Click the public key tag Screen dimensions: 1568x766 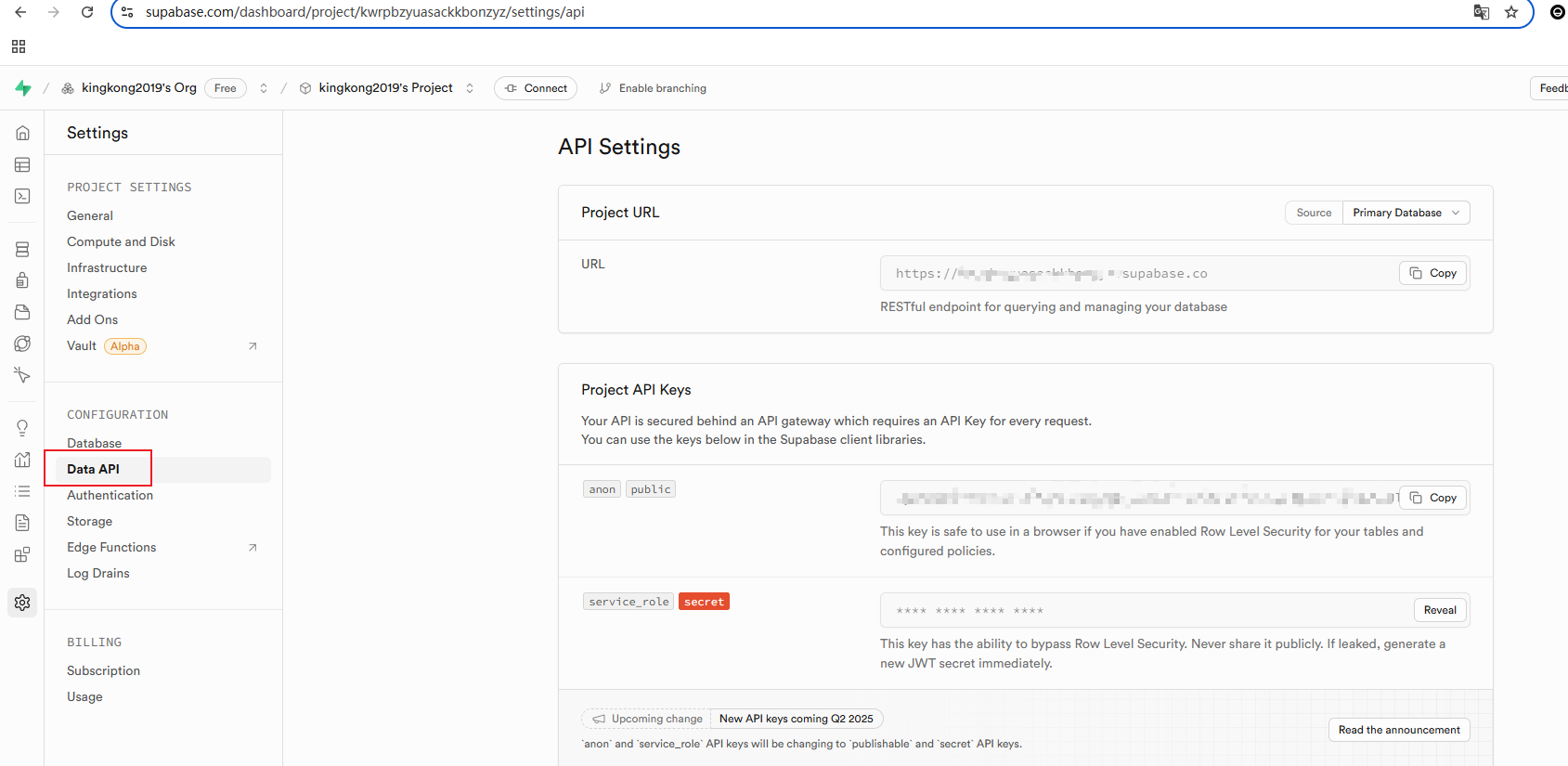651,489
